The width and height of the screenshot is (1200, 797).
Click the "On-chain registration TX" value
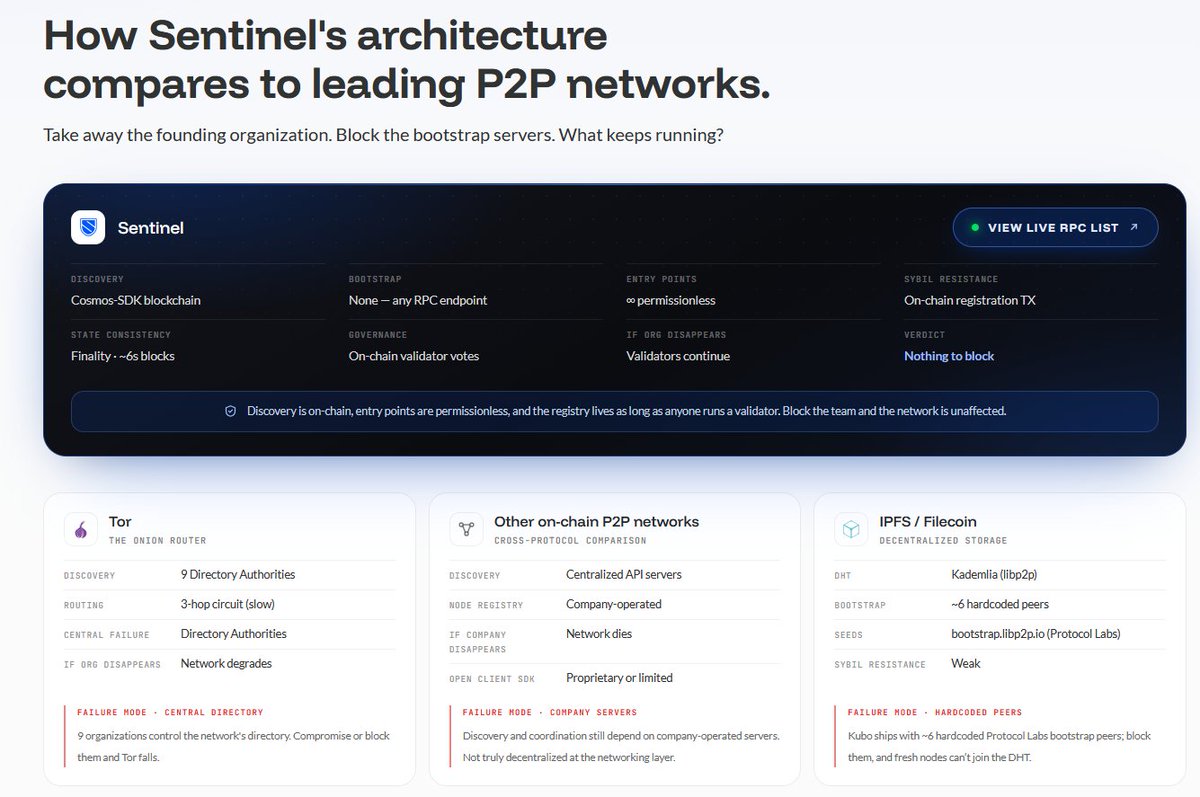point(970,300)
